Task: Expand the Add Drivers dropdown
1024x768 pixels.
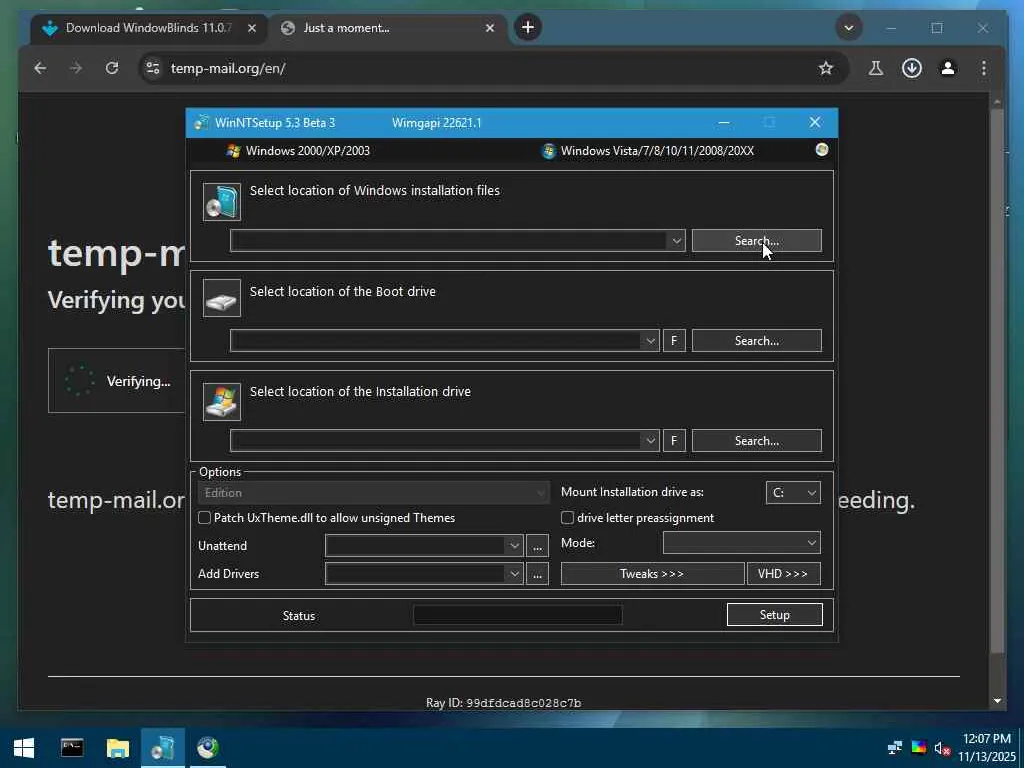Action: 514,574
